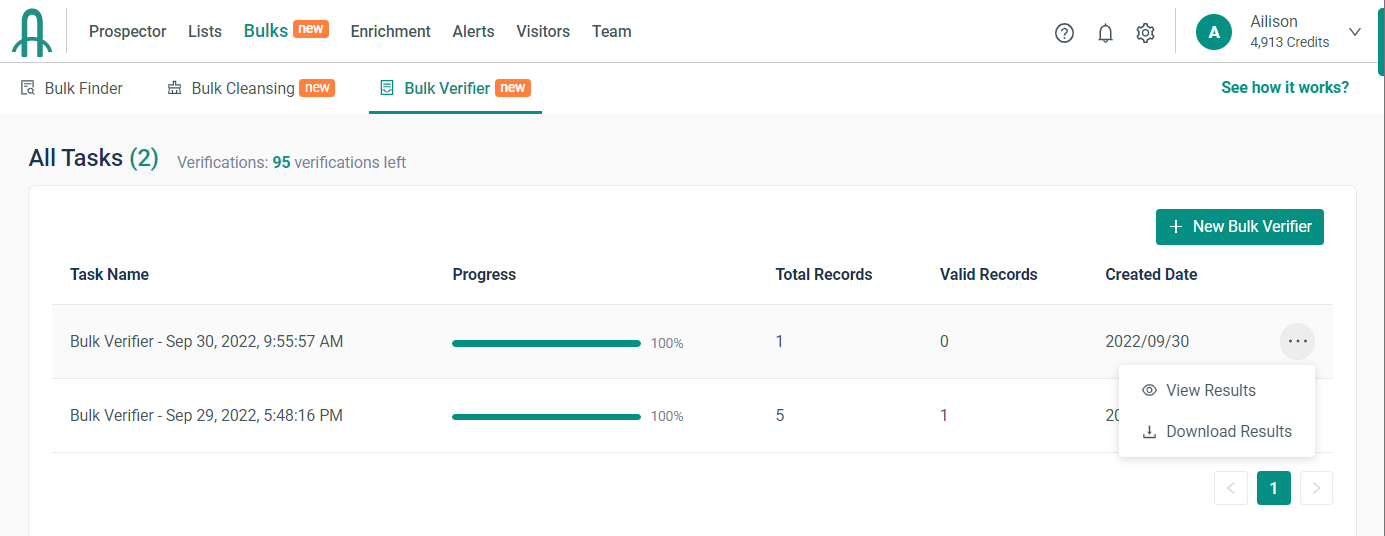This screenshot has height=536, width=1385.
Task: Expand the Ailison account dropdown arrow
Action: pos(1355,32)
